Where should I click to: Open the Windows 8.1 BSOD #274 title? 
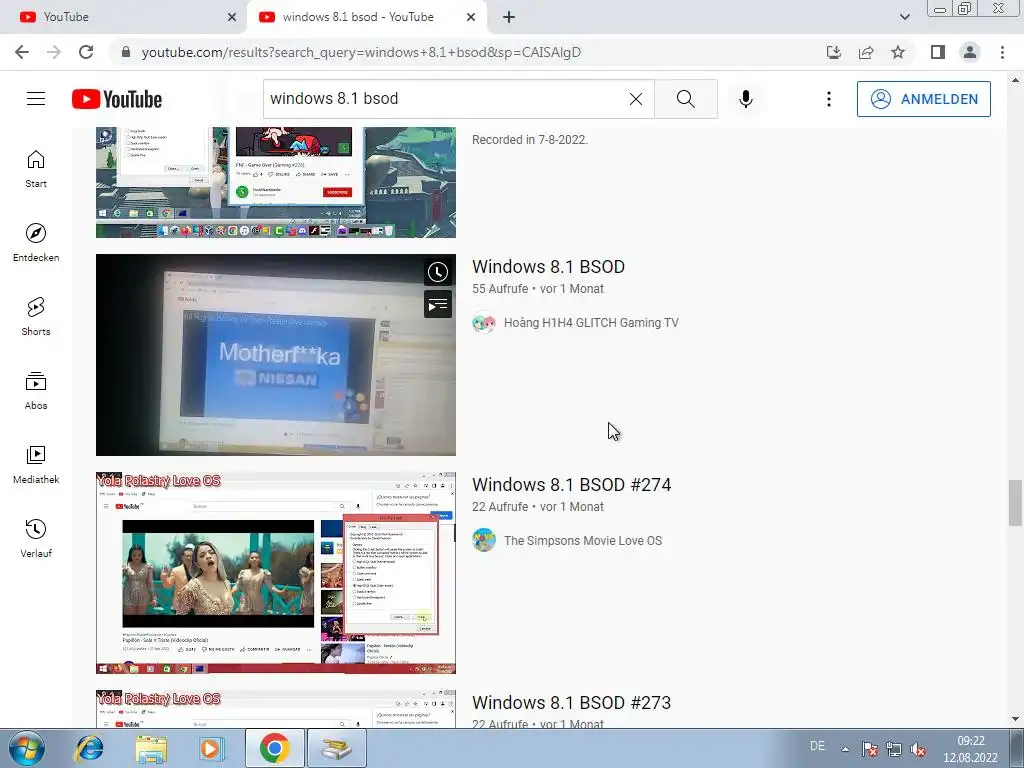(571, 485)
